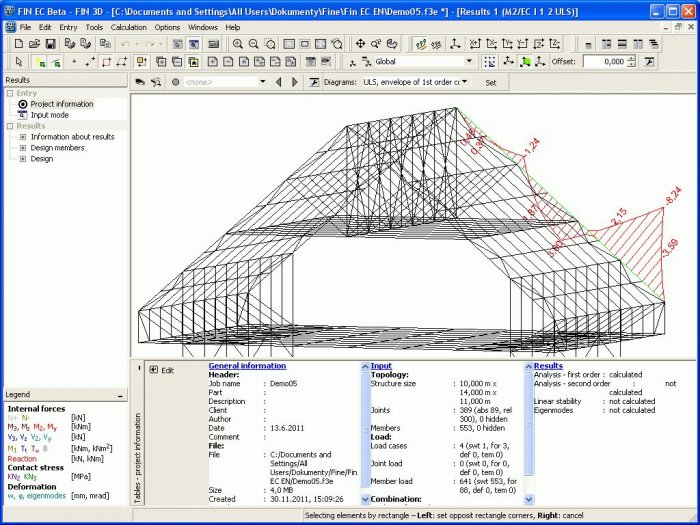The height and width of the screenshot is (525, 700).
Task: Toggle the Edit expander in tables panel
Action: pos(154,370)
